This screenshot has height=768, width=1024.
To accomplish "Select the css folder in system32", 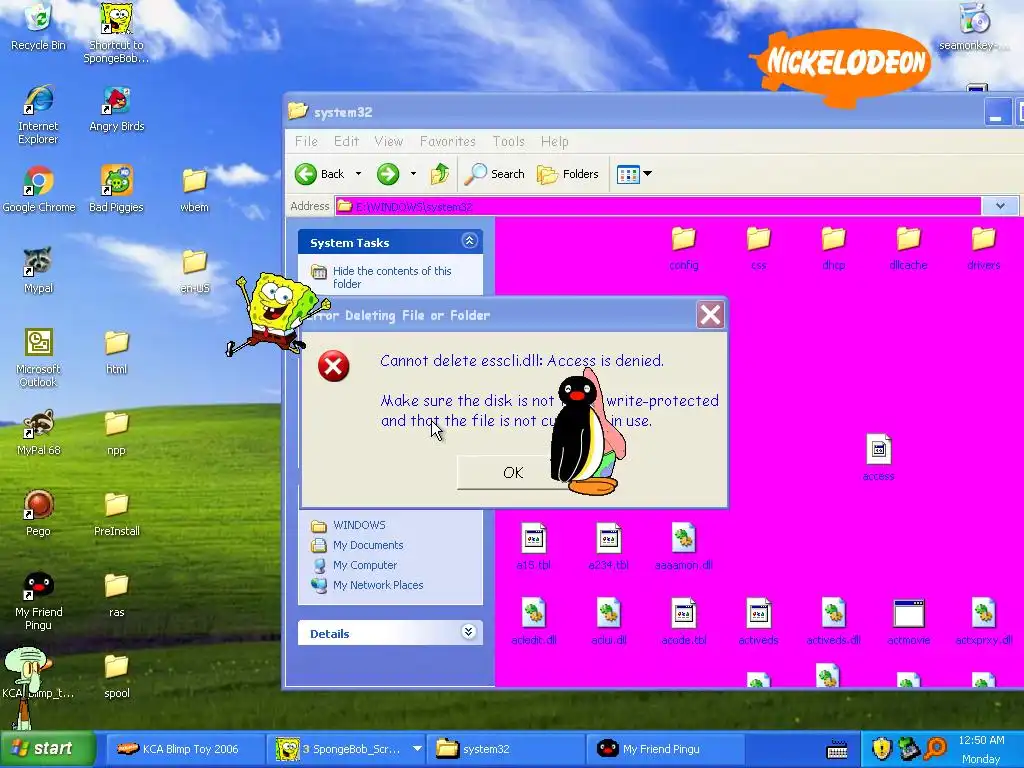I will click(x=758, y=248).
